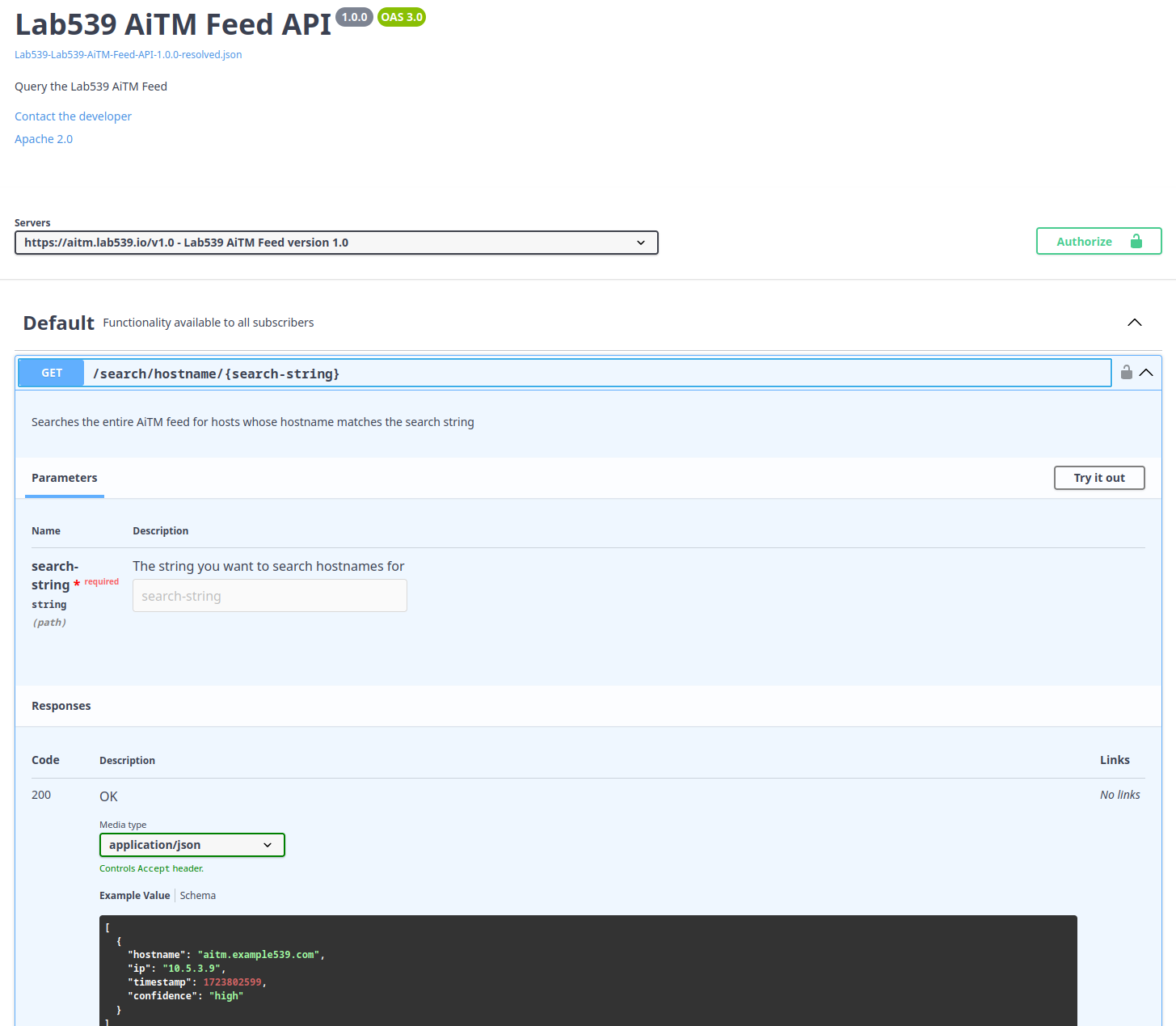1176x1026 pixels.
Task: Click the "aitm.example539.com" hostname value
Action: [259, 955]
